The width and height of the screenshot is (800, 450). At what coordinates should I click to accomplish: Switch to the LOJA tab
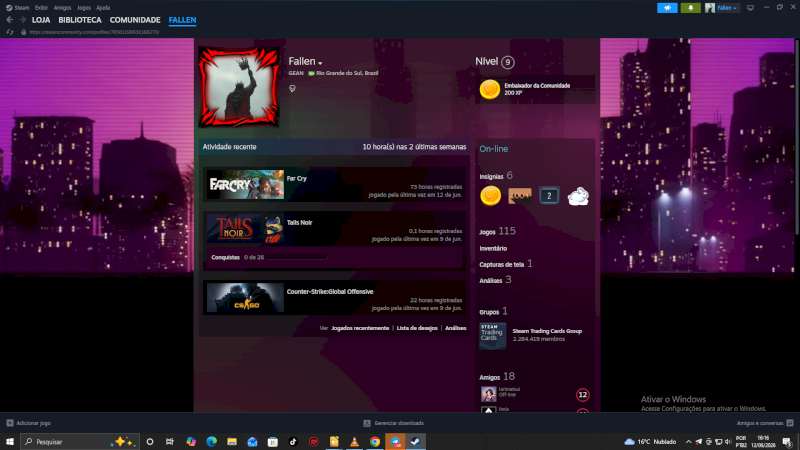[41, 20]
